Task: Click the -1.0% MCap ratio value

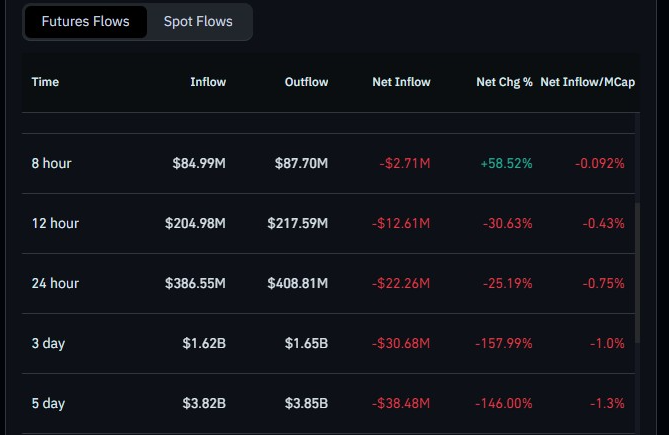Action: (x=607, y=344)
